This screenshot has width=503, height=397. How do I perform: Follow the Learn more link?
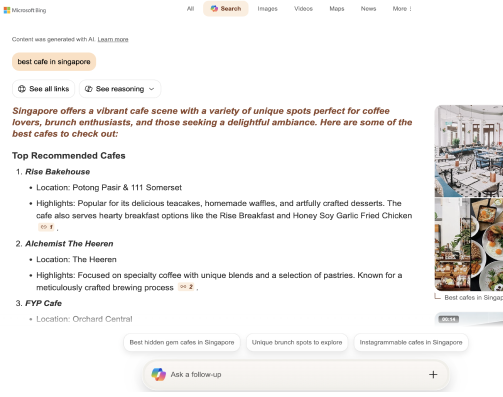point(113,39)
